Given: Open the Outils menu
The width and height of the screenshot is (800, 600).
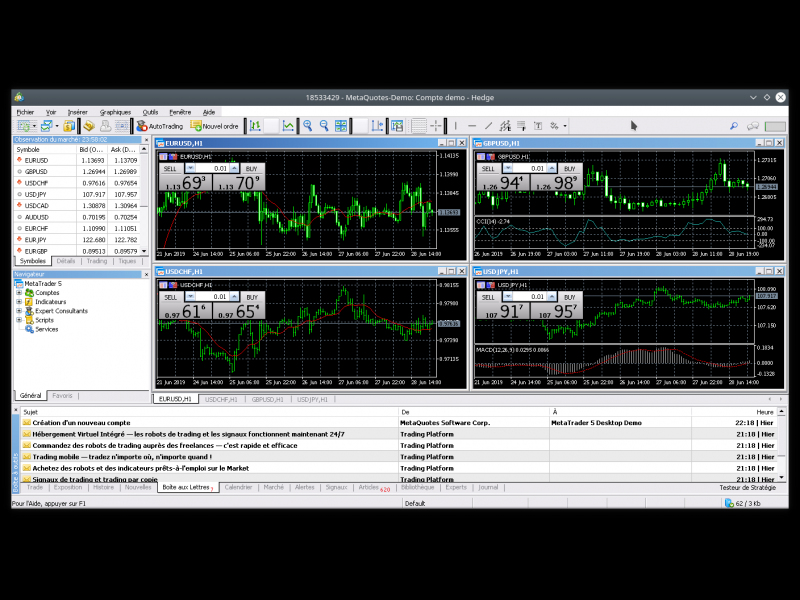Looking at the screenshot, I should pos(150,112).
